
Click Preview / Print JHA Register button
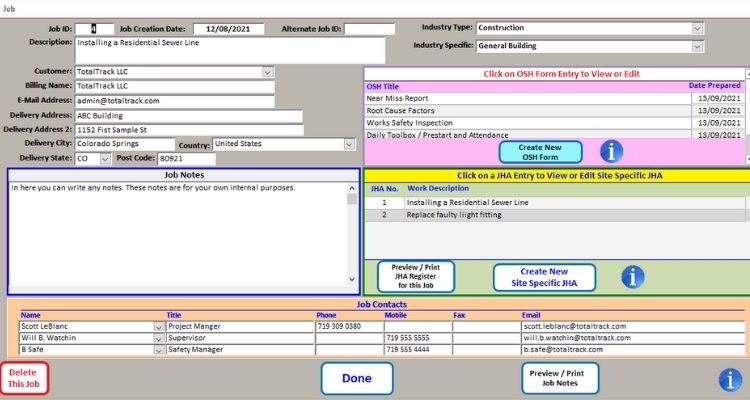tap(415, 277)
